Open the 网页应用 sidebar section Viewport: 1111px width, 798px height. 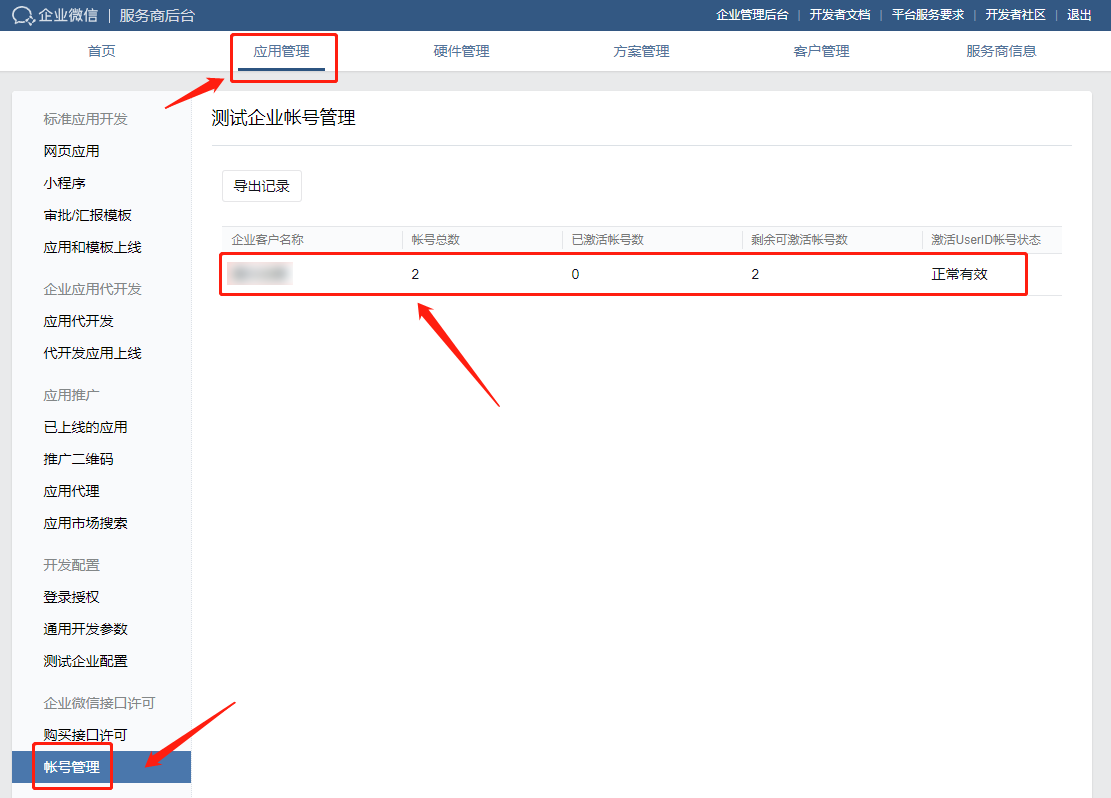click(x=71, y=150)
